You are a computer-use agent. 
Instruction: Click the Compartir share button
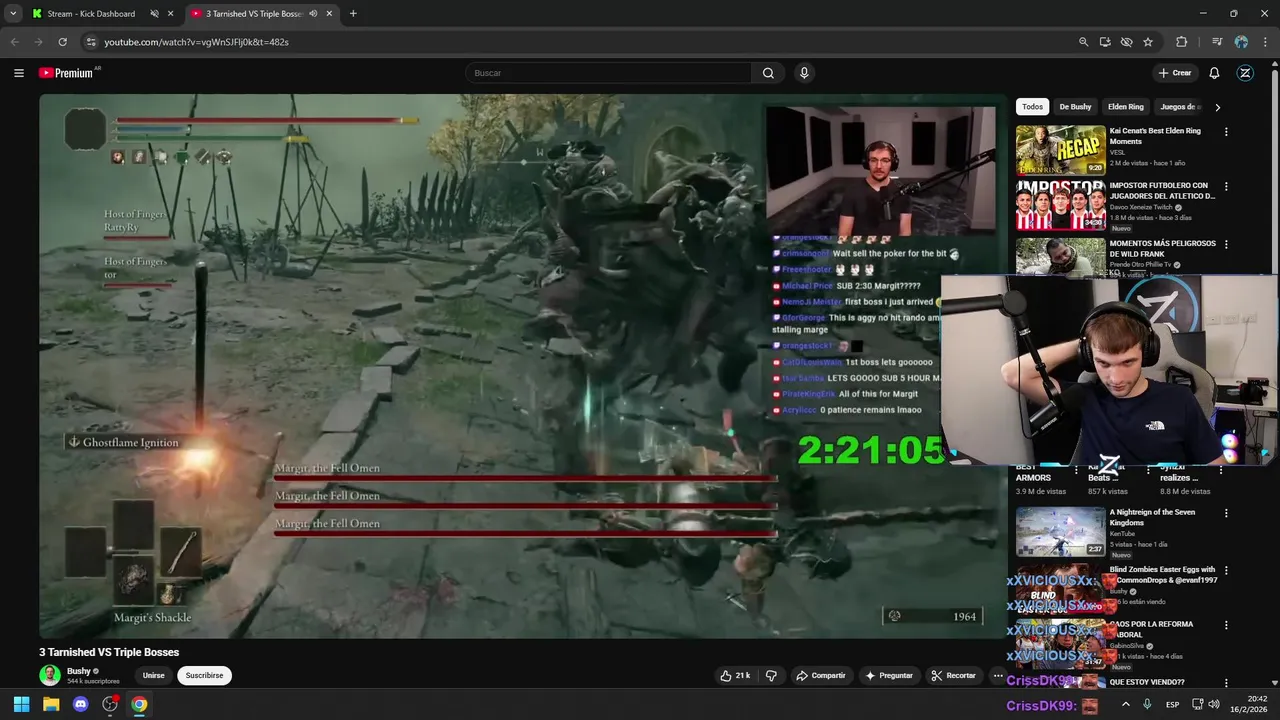click(x=821, y=675)
